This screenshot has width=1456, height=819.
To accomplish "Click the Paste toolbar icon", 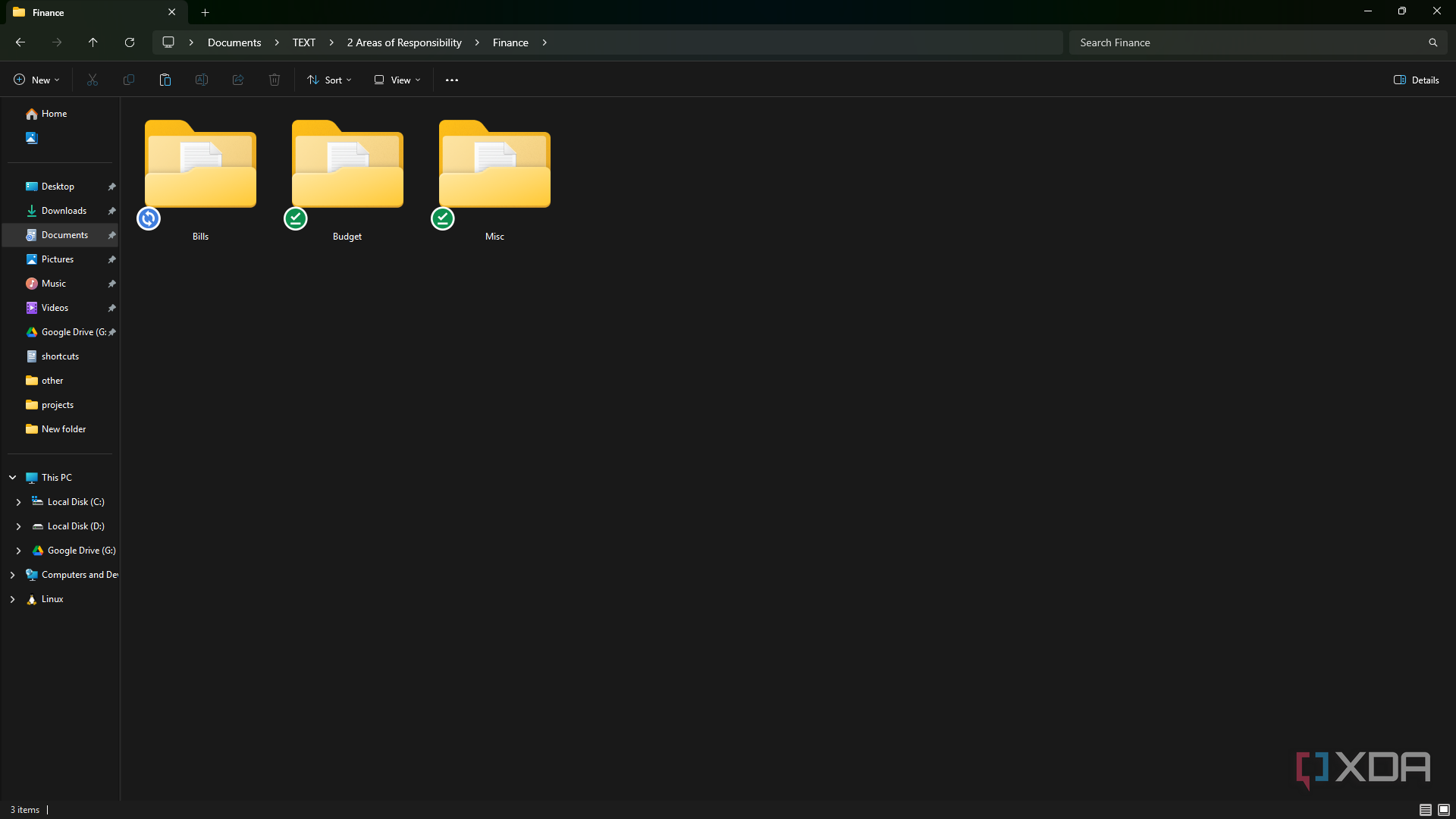I will tap(165, 80).
